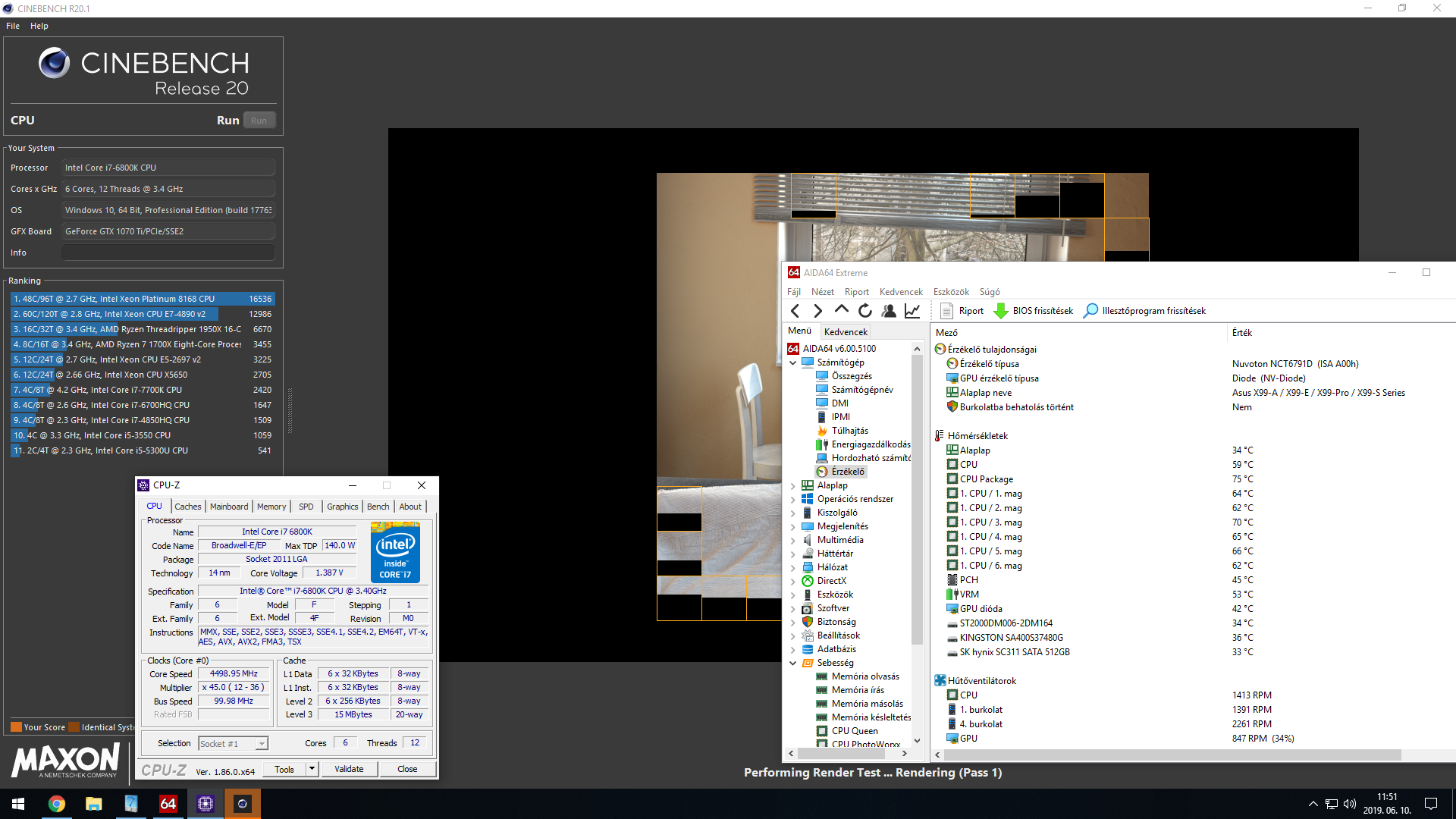The width and height of the screenshot is (1456, 819).
Task: Open AIDA64 Nézet menu
Action: pyautogui.click(x=822, y=292)
